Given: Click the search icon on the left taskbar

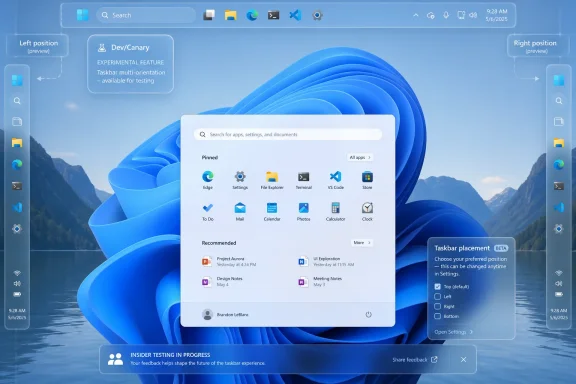Looking at the screenshot, I should click(x=17, y=101).
